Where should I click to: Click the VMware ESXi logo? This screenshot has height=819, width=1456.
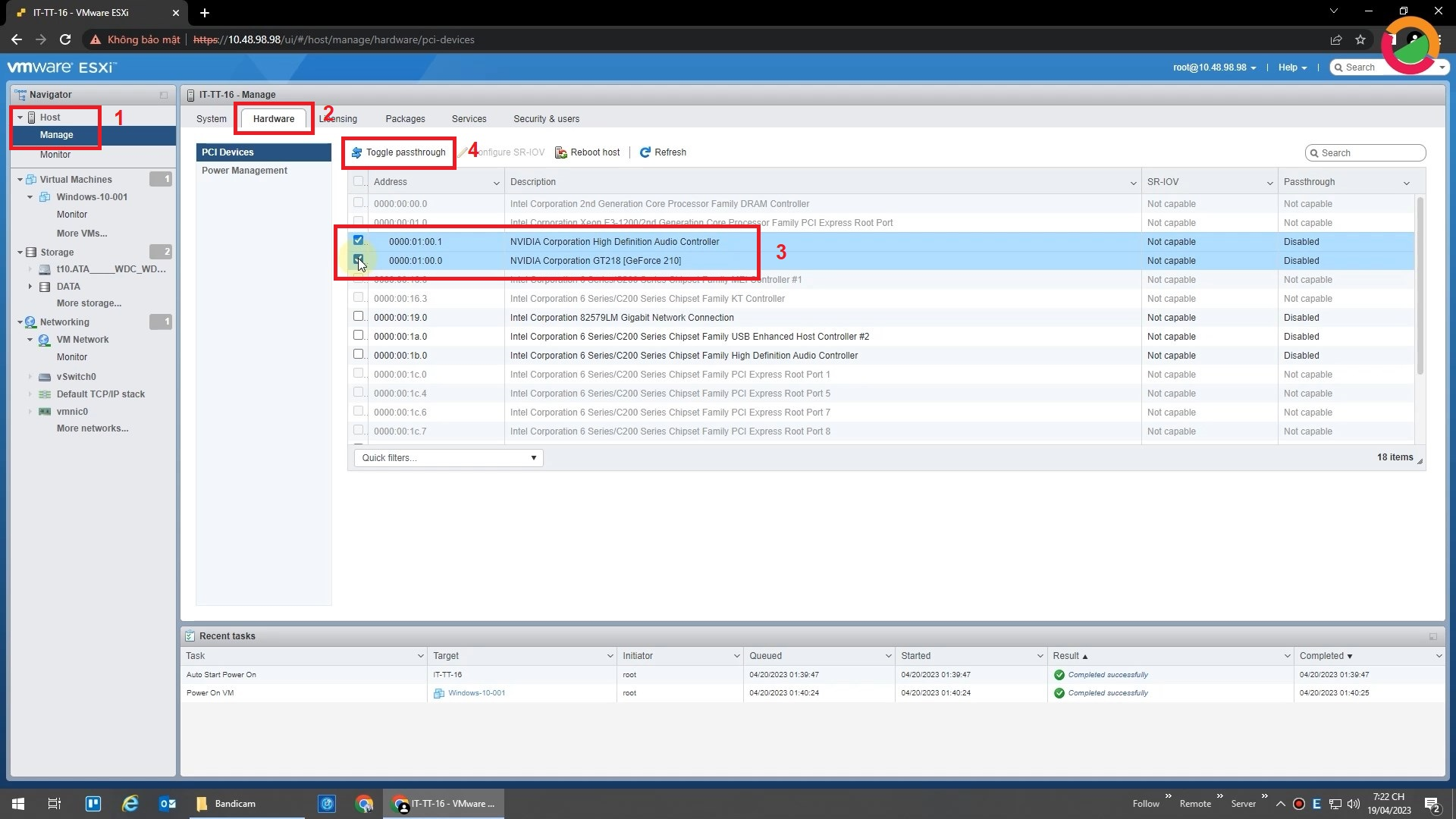coord(62,67)
